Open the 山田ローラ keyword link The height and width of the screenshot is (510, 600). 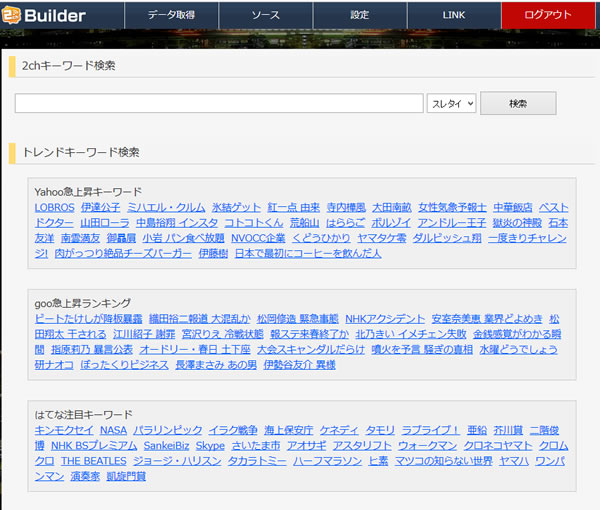[x=105, y=223]
